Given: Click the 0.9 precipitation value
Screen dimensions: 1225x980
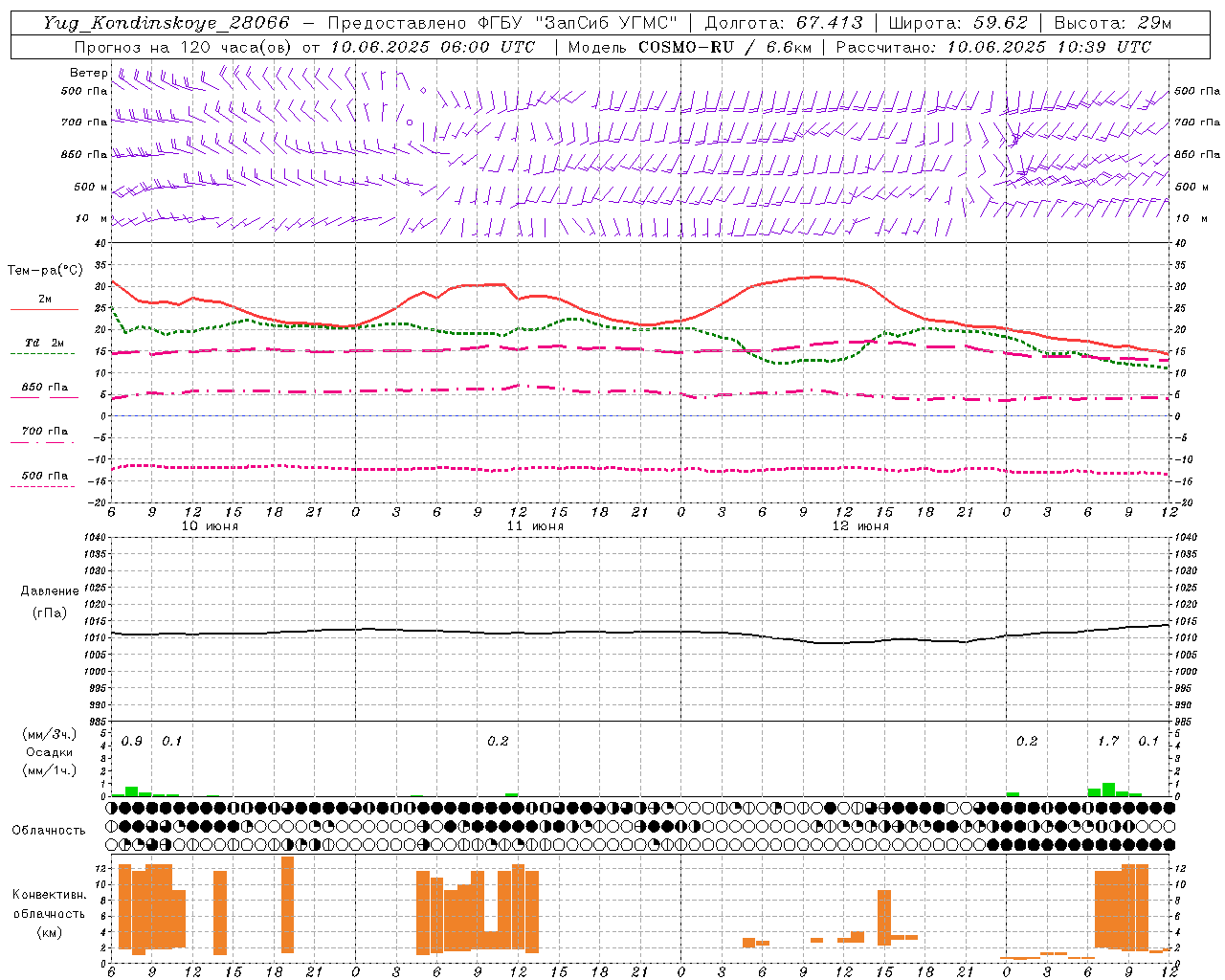Looking at the screenshot, I should pos(132,742).
